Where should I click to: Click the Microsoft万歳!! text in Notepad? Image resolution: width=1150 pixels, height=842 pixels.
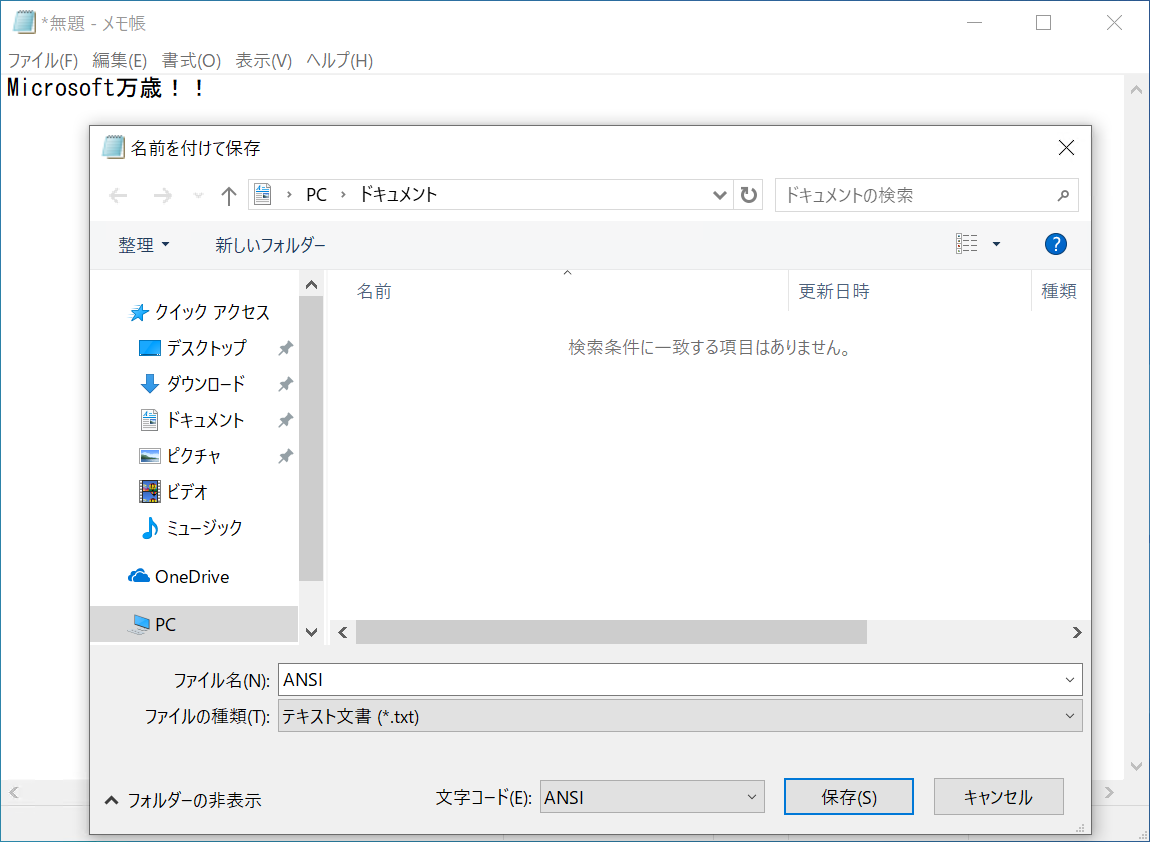106,88
